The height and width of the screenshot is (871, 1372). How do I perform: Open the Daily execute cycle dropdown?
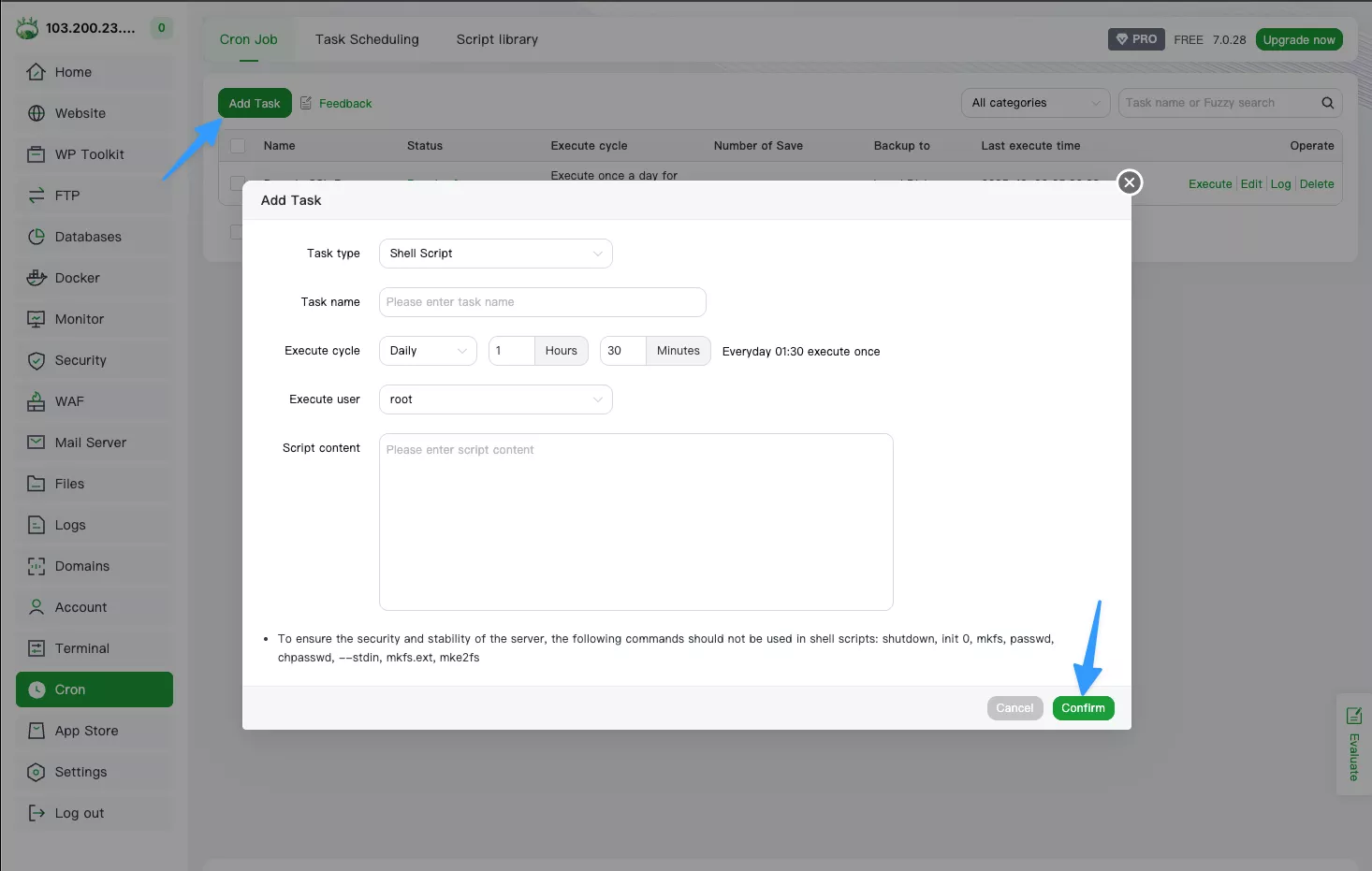click(428, 351)
